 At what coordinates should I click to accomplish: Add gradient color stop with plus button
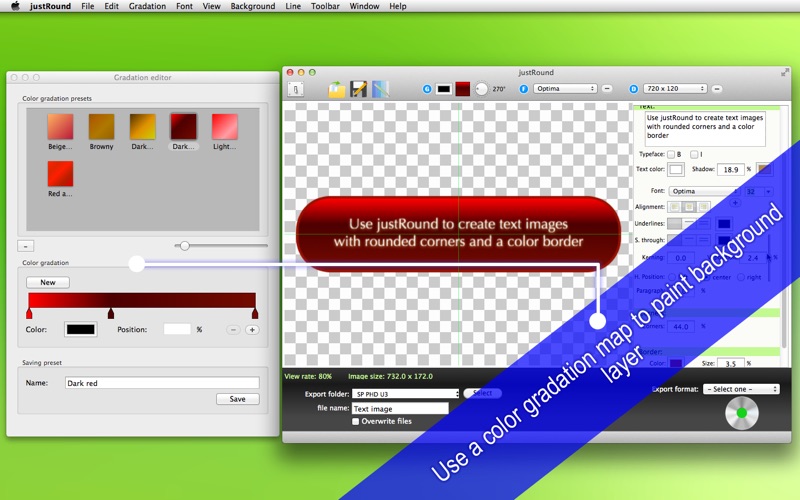coord(252,330)
